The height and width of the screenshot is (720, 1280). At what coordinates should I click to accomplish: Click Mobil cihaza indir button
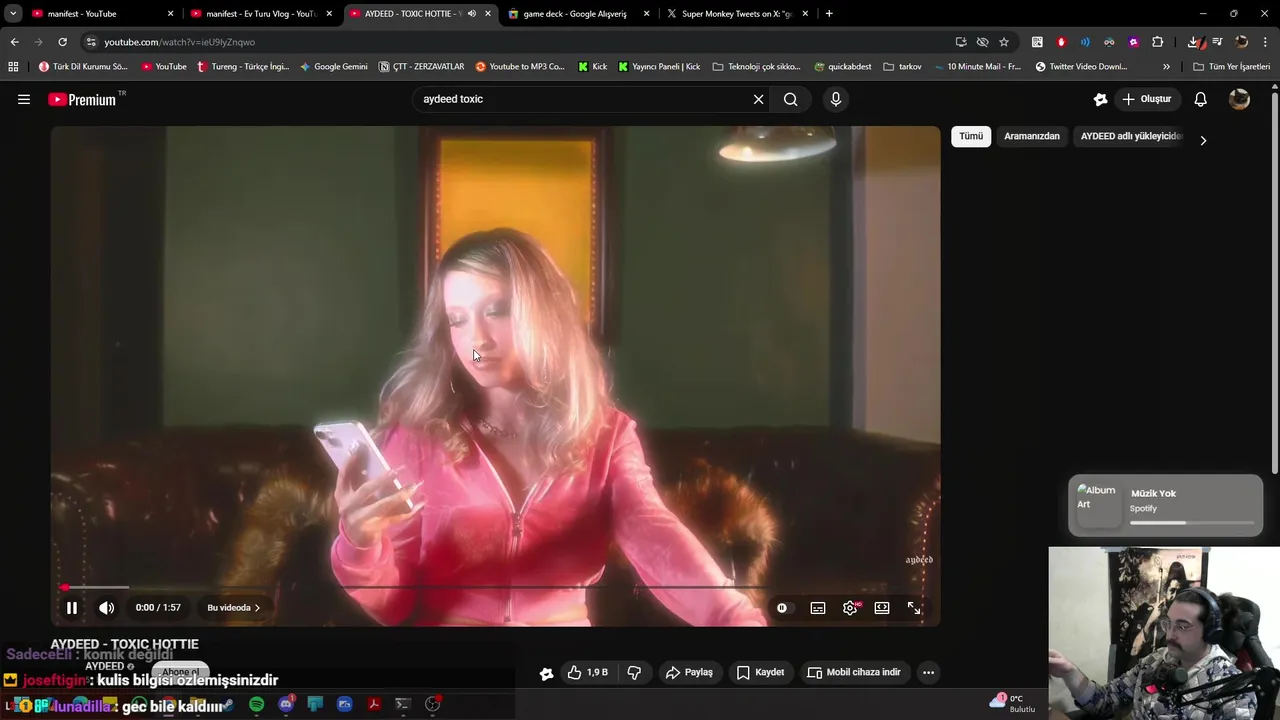[x=854, y=673]
